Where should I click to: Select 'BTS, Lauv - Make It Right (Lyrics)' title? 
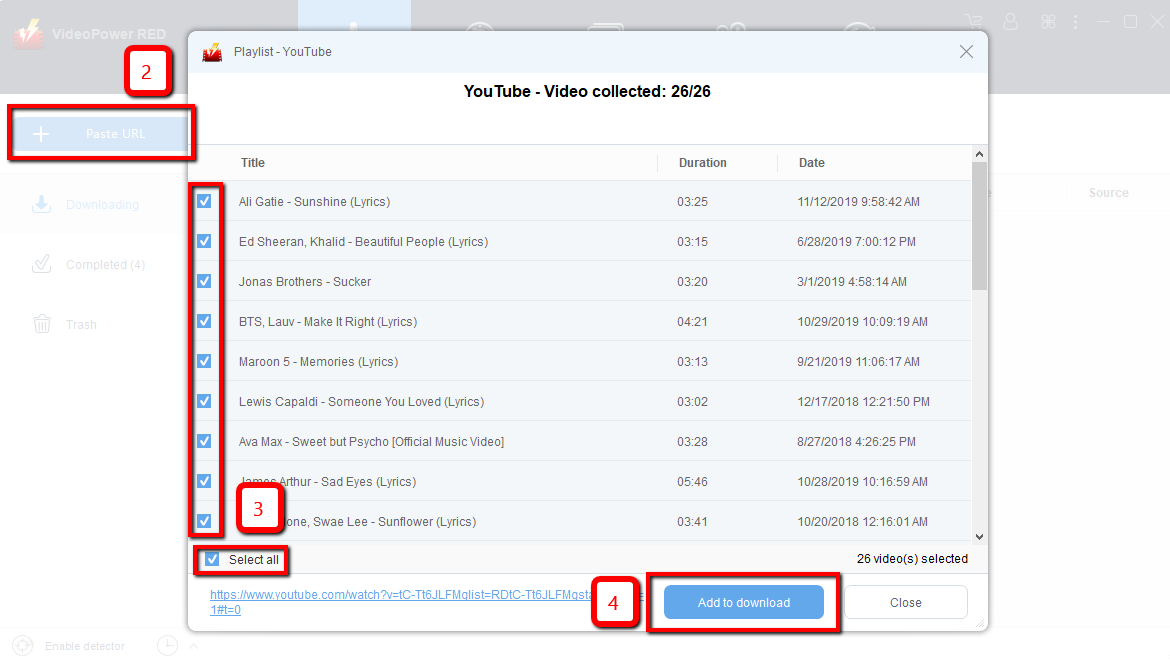(328, 322)
